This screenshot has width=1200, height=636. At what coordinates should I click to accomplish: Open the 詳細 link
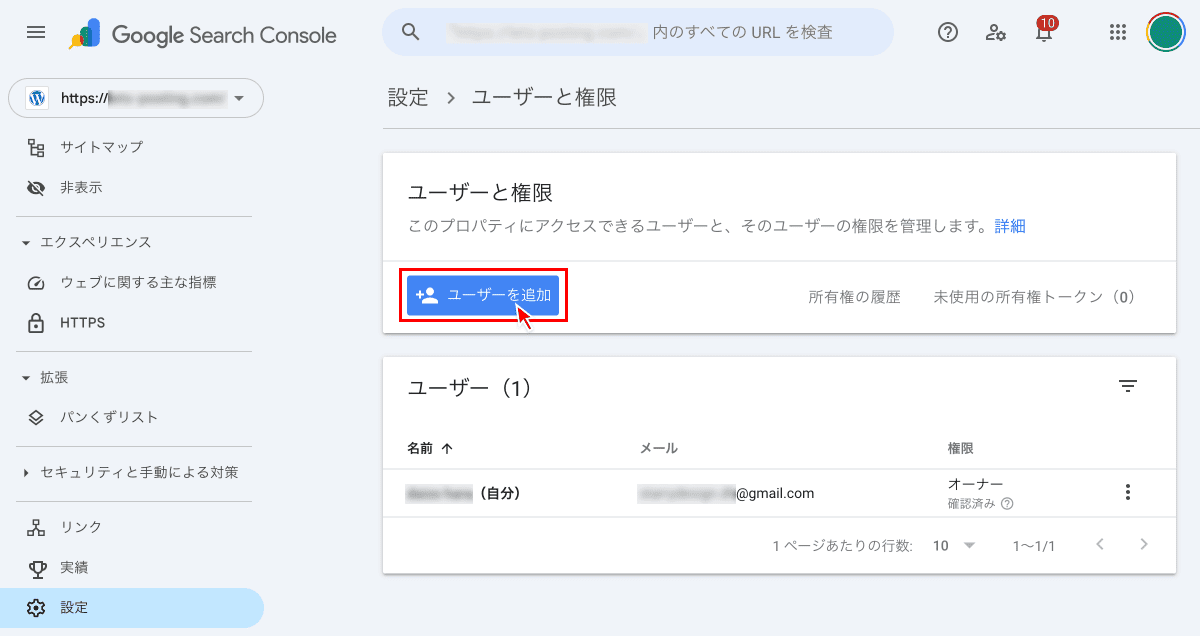click(1009, 226)
